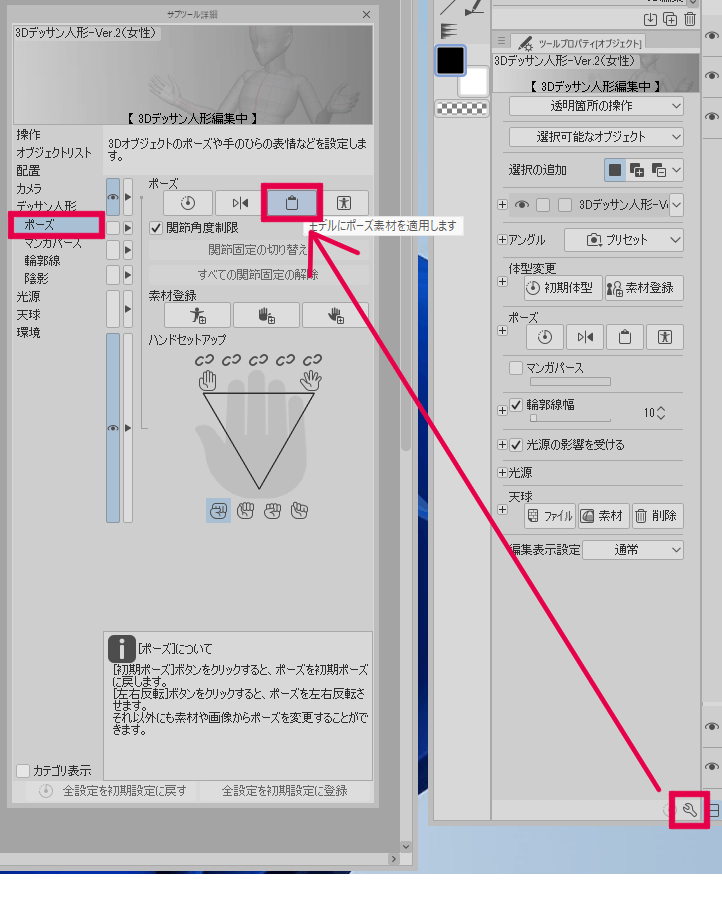
Task: Click 輪郭線幅 value stepper arrows
Action: [661, 413]
